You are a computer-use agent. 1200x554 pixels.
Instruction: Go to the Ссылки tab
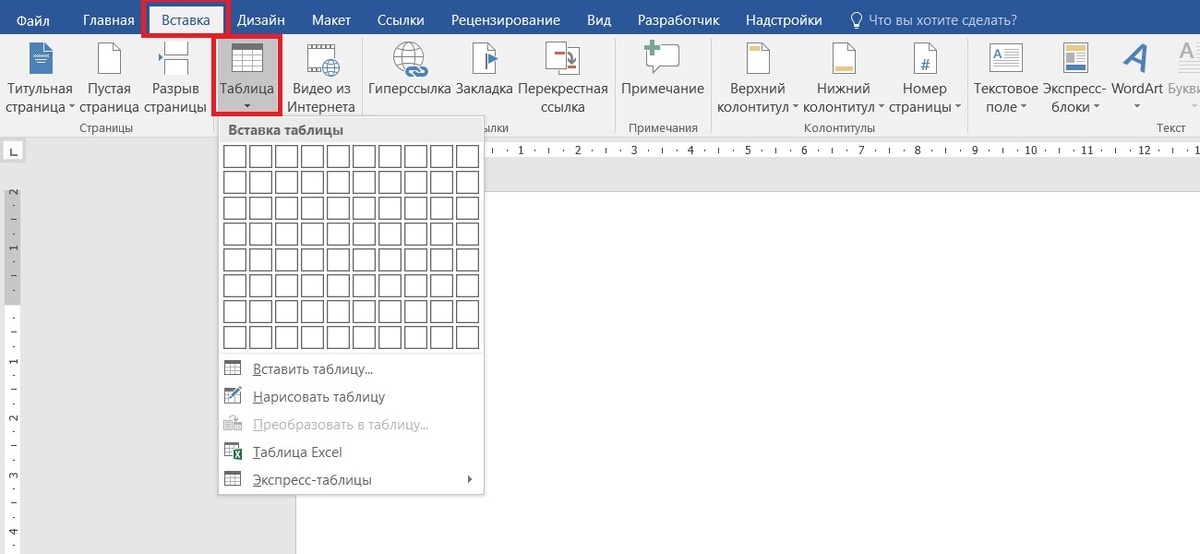tap(400, 20)
